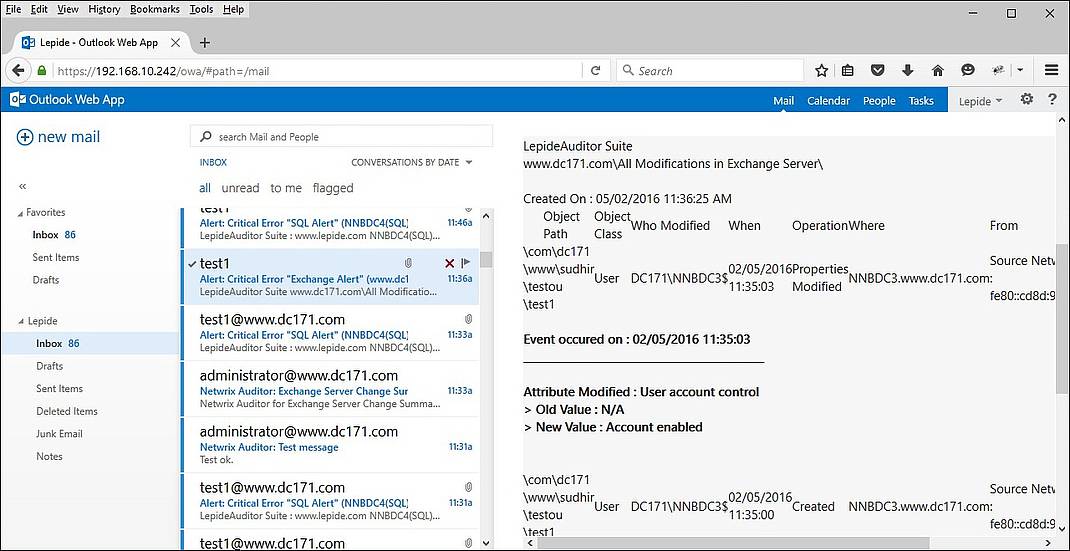1070x551 pixels.
Task: Filter the message list by unread
Action: click(240, 188)
